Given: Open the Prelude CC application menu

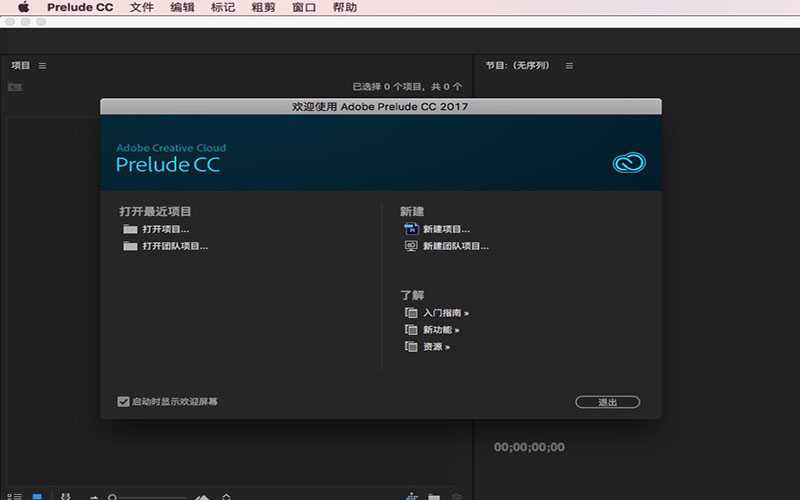Looking at the screenshot, I should pyautogui.click(x=80, y=7).
